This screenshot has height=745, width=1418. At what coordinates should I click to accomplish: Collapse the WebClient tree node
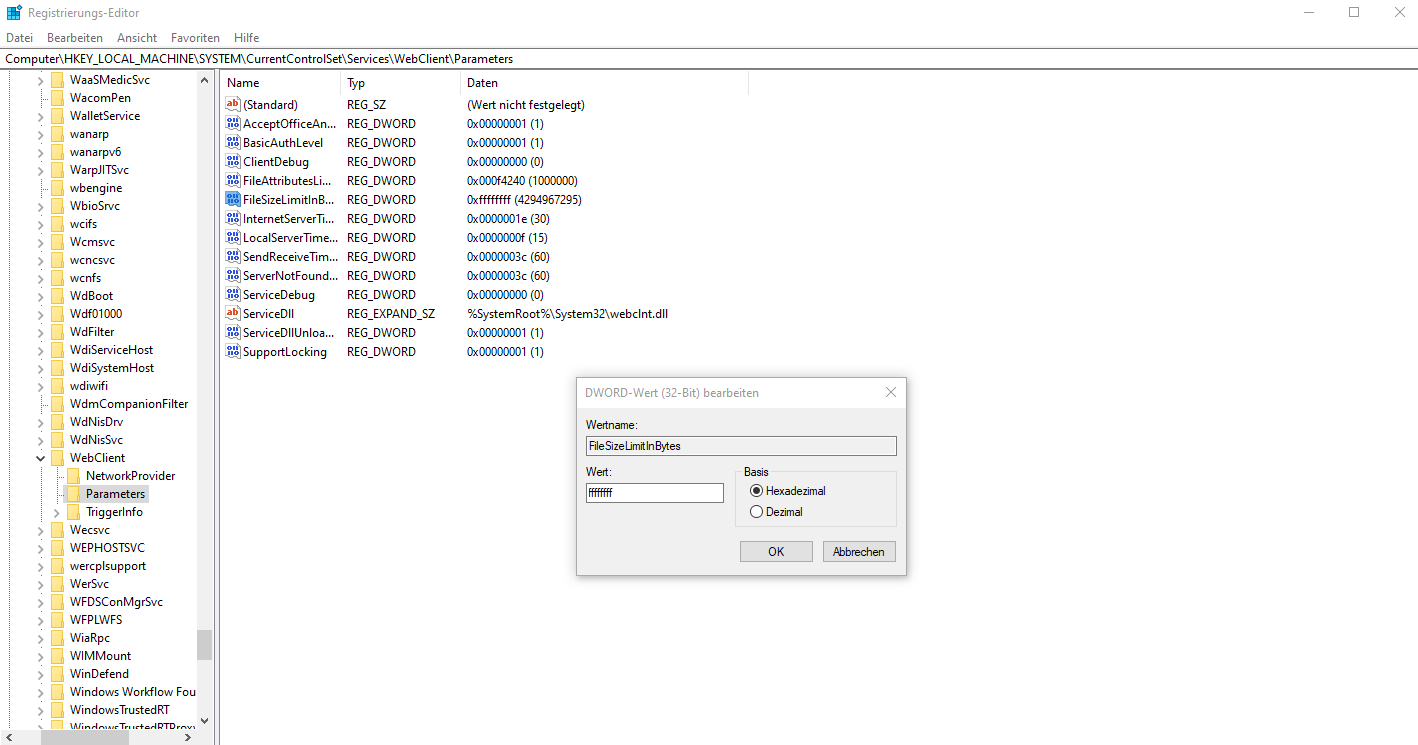tap(41, 458)
